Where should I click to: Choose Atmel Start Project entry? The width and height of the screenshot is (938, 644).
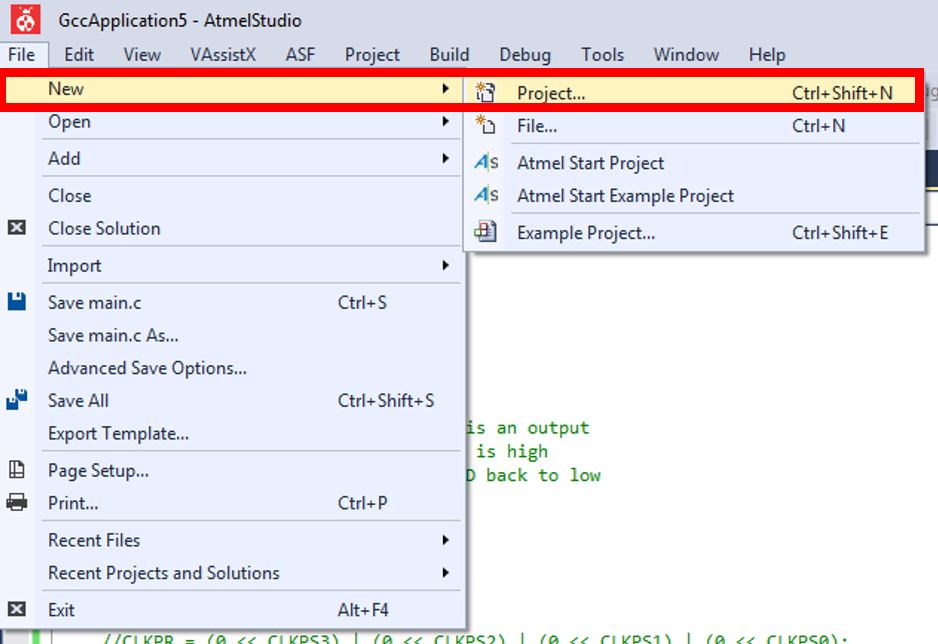694,163
